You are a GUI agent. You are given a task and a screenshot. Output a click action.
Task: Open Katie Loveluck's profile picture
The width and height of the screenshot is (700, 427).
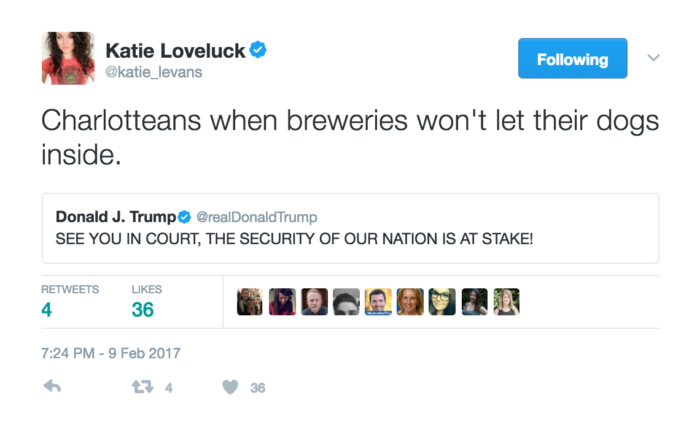pyautogui.click(x=68, y=58)
